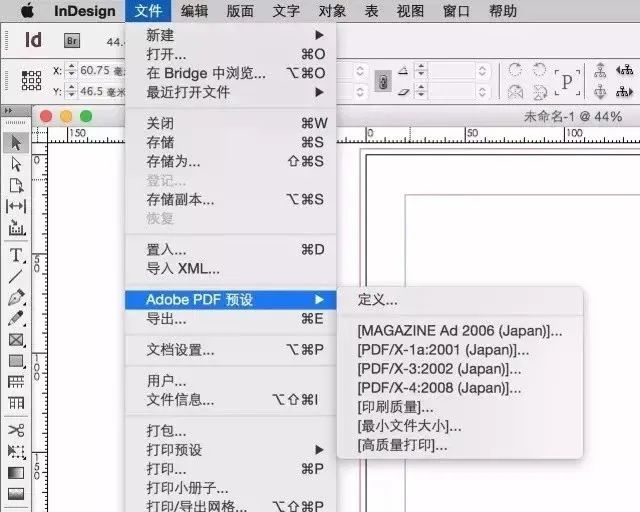Open the 对象 menu
Image resolution: width=640 pixels, height=512 pixels.
click(332, 11)
